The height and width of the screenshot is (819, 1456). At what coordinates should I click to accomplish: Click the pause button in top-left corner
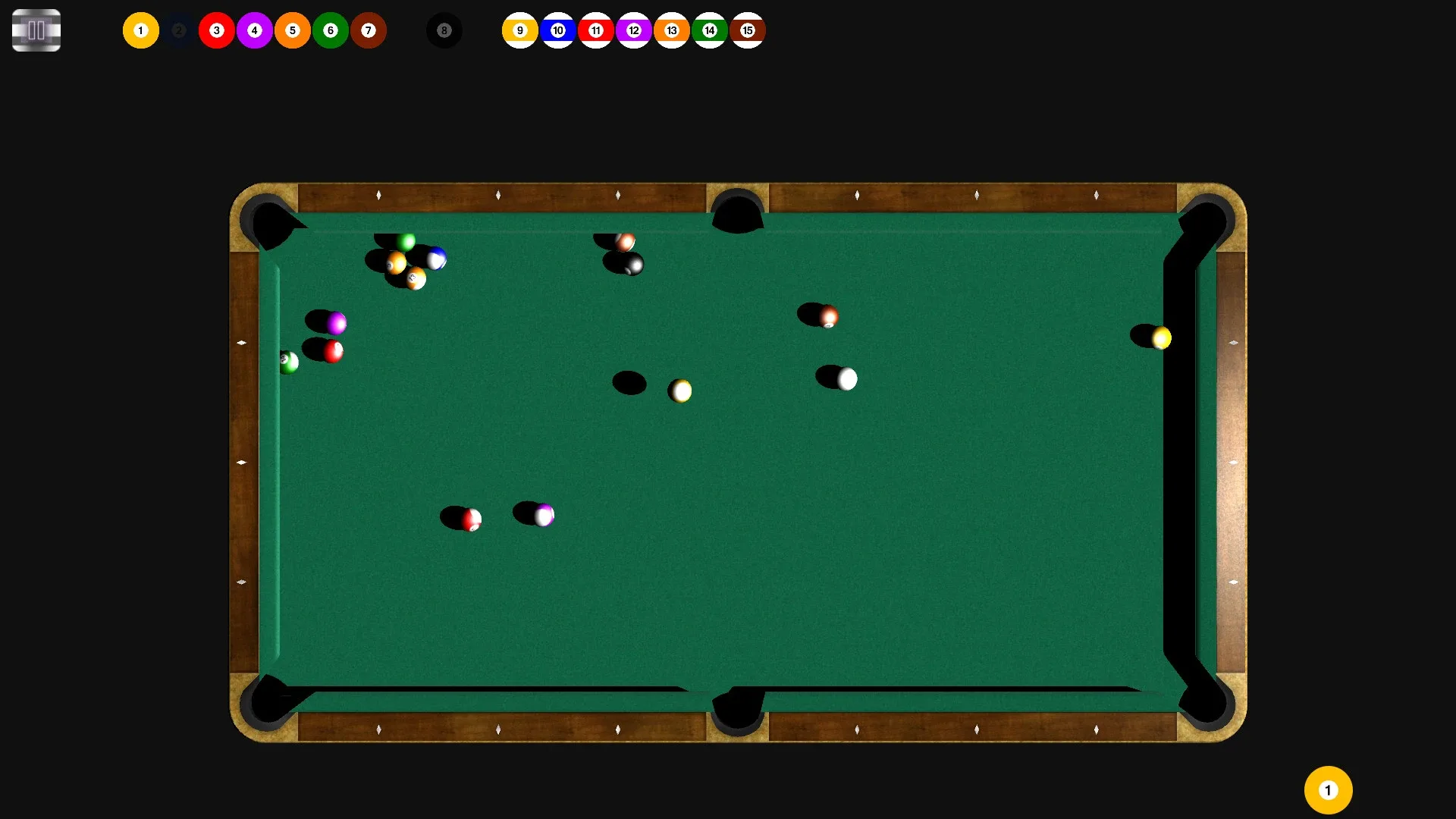click(x=36, y=30)
